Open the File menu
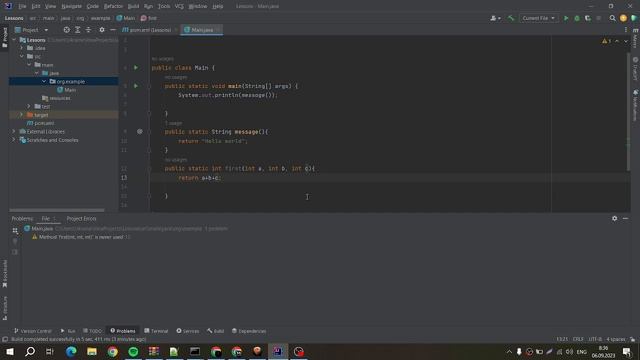Viewport: 640px width, 360px height. point(22,6)
